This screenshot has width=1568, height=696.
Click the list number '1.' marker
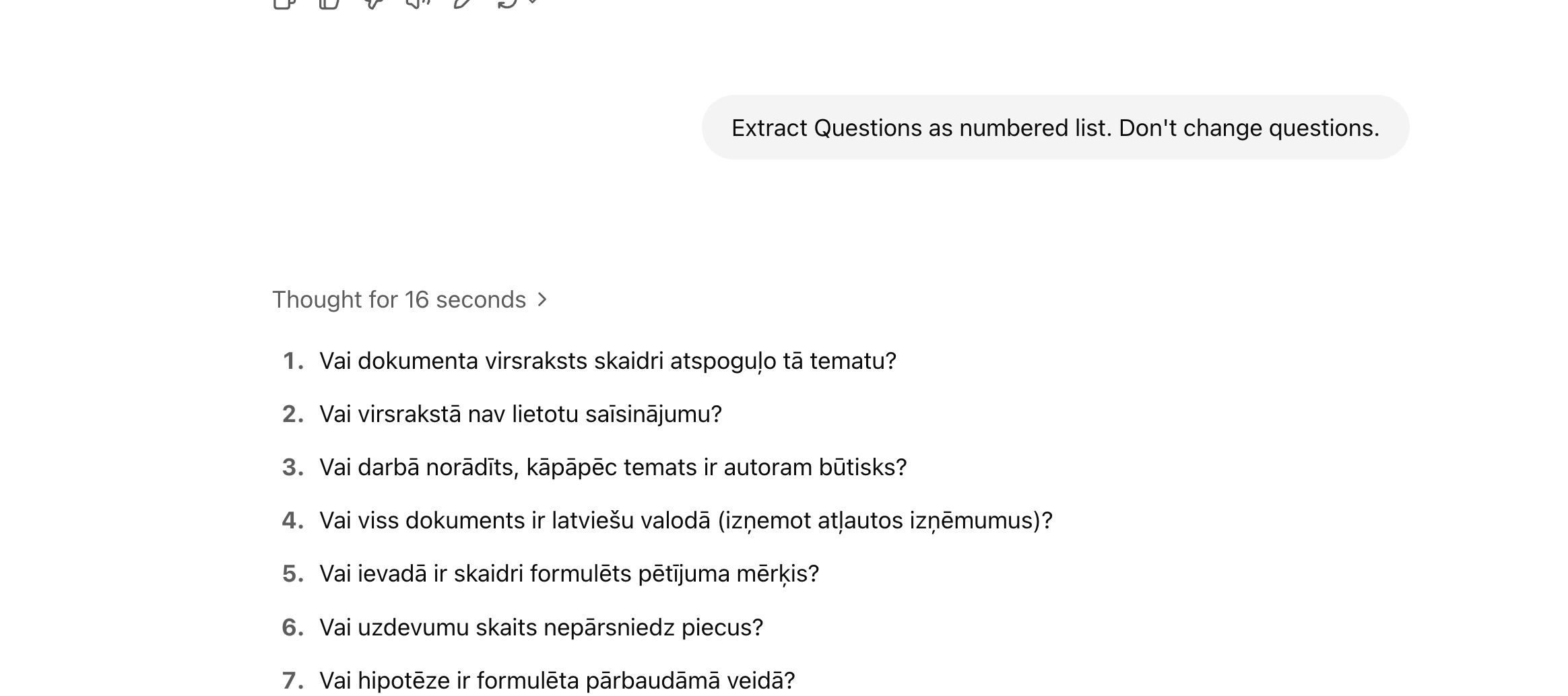[x=293, y=361]
